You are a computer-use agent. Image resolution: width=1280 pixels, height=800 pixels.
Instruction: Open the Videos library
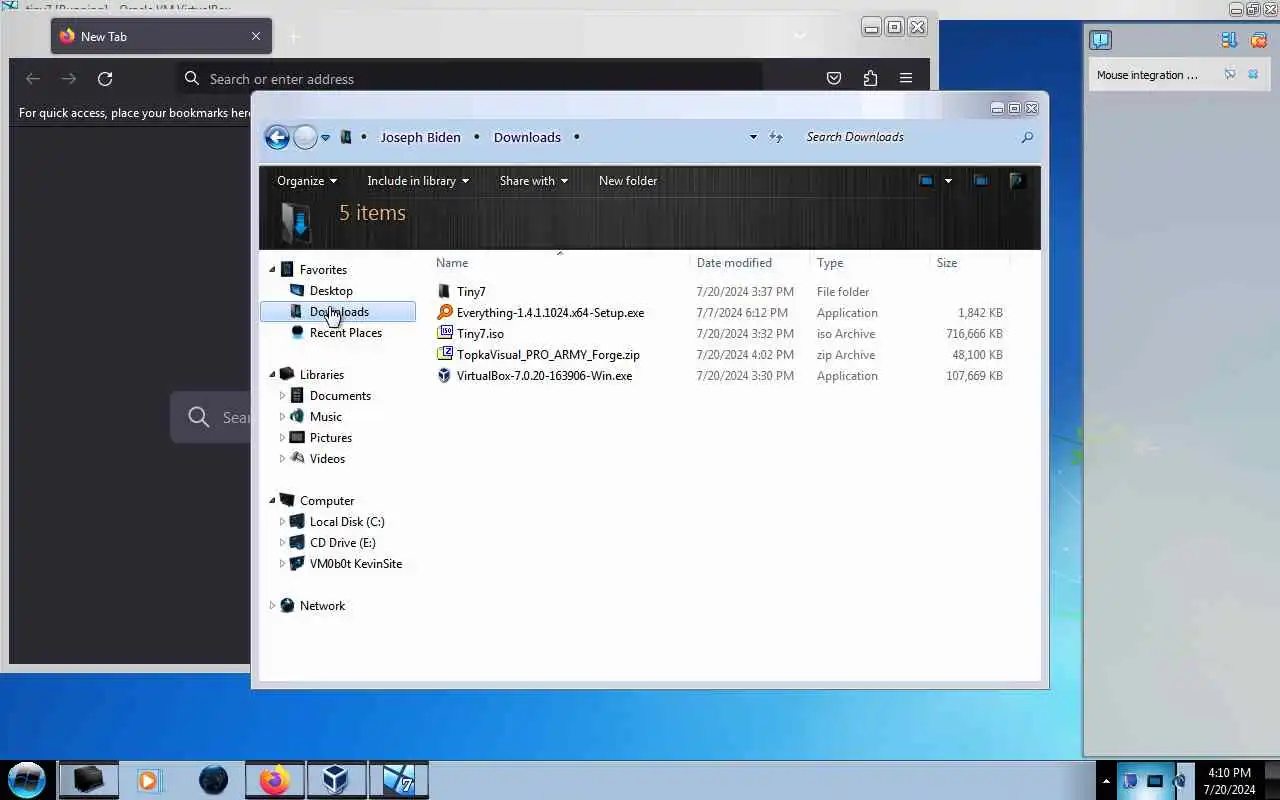(327, 459)
